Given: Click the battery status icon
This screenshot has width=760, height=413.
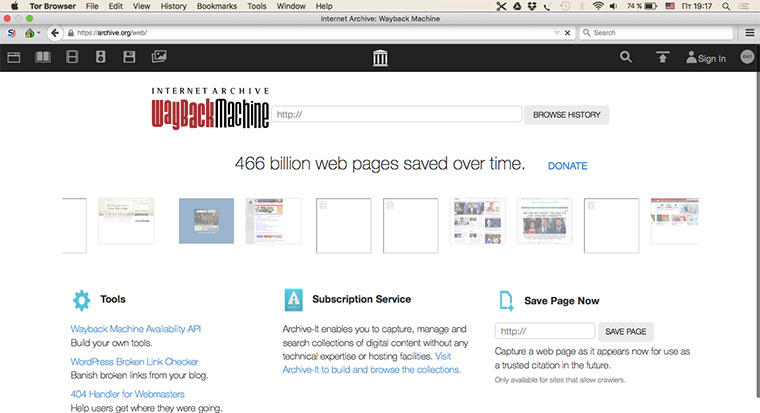Looking at the screenshot, I should point(650,6).
